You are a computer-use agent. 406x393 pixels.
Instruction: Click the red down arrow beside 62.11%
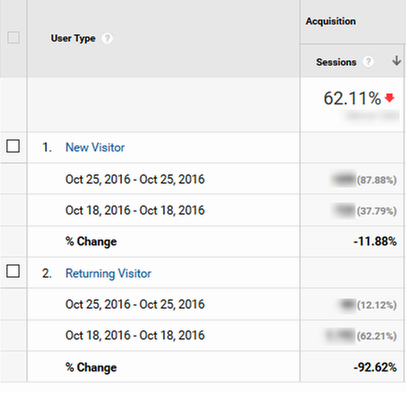click(389, 98)
